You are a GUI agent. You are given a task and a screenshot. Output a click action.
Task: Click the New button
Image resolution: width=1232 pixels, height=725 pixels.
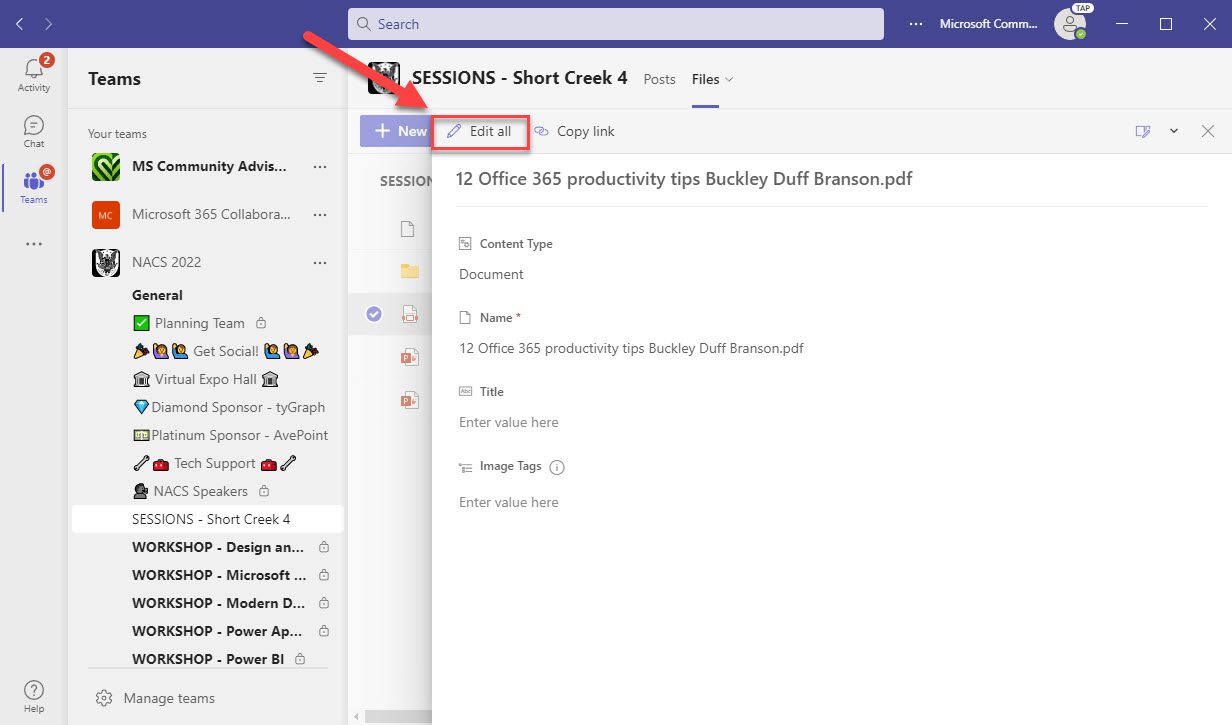click(x=398, y=130)
